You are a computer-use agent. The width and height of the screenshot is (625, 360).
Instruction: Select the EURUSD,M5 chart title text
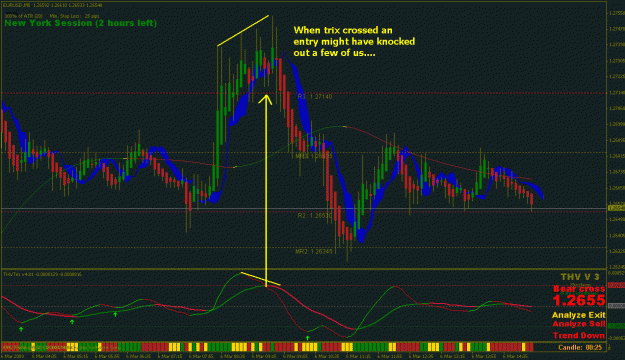(52, 5)
